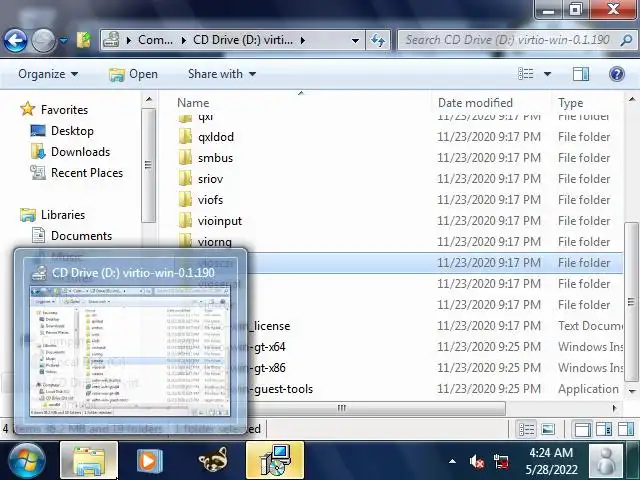640x480 pixels.
Task: Select the Com... breadcrumb segment
Action: coord(155,40)
